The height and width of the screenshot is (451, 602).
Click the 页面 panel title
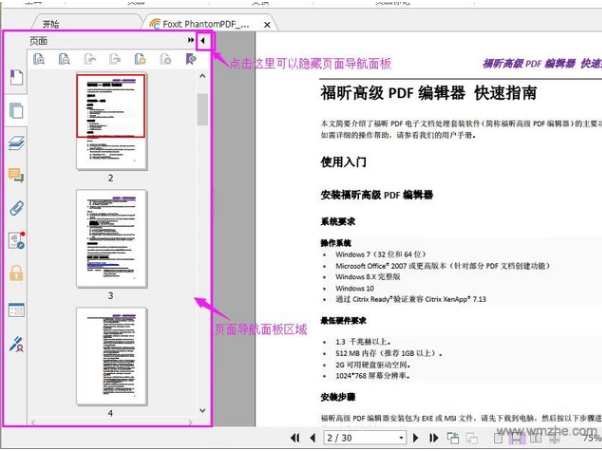(x=38, y=41)
